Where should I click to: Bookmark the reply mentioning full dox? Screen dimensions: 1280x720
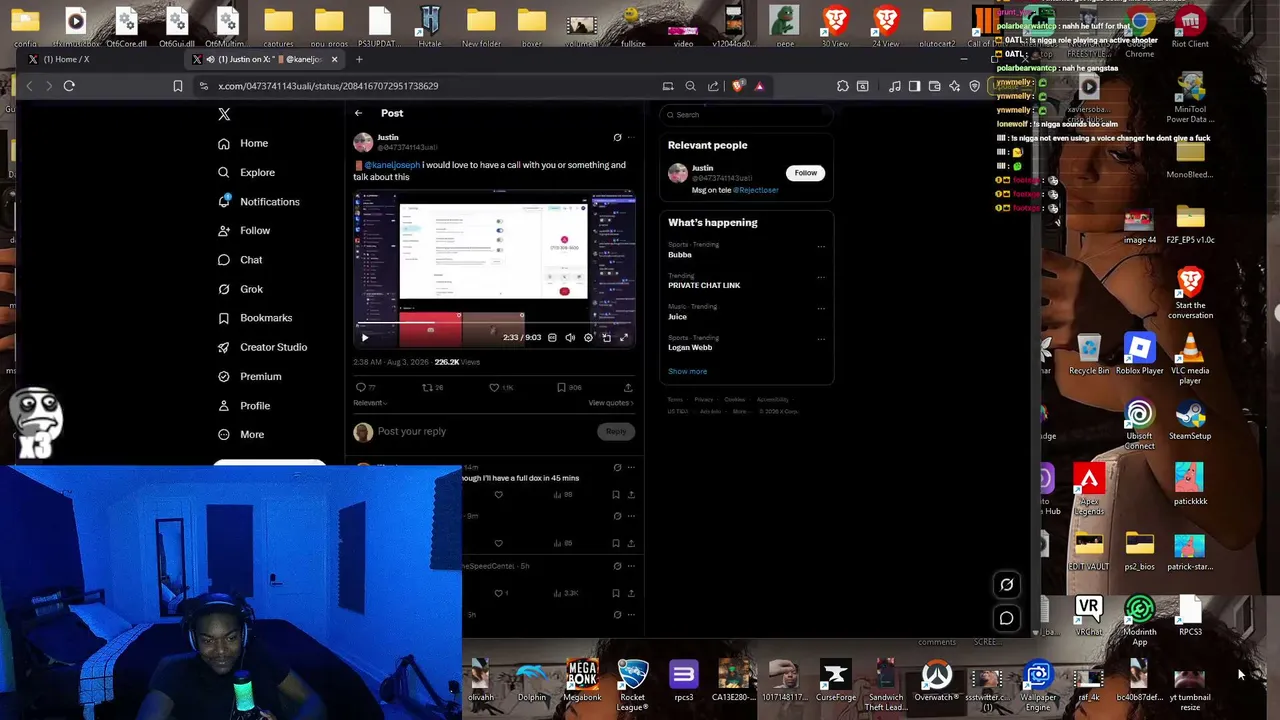pyautogui.click(x=615, y=495)
